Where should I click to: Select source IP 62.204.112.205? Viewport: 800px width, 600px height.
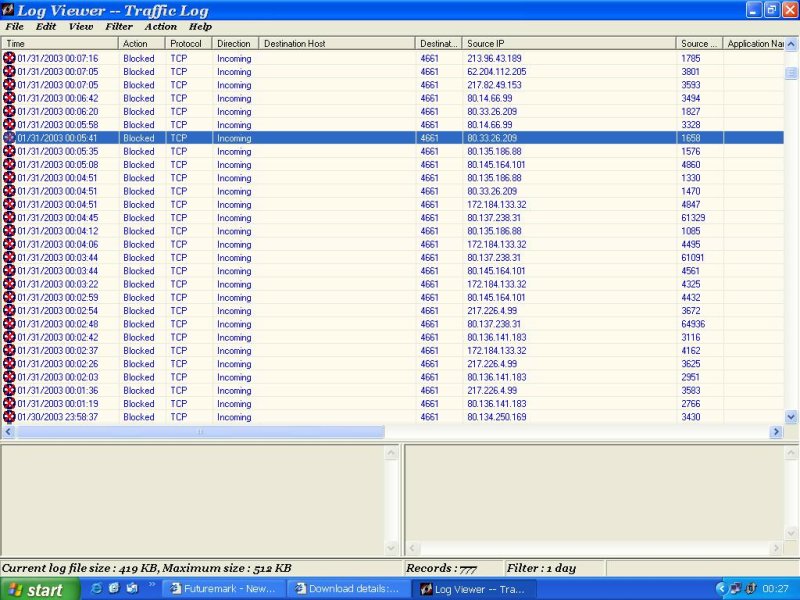pos(496,71)
